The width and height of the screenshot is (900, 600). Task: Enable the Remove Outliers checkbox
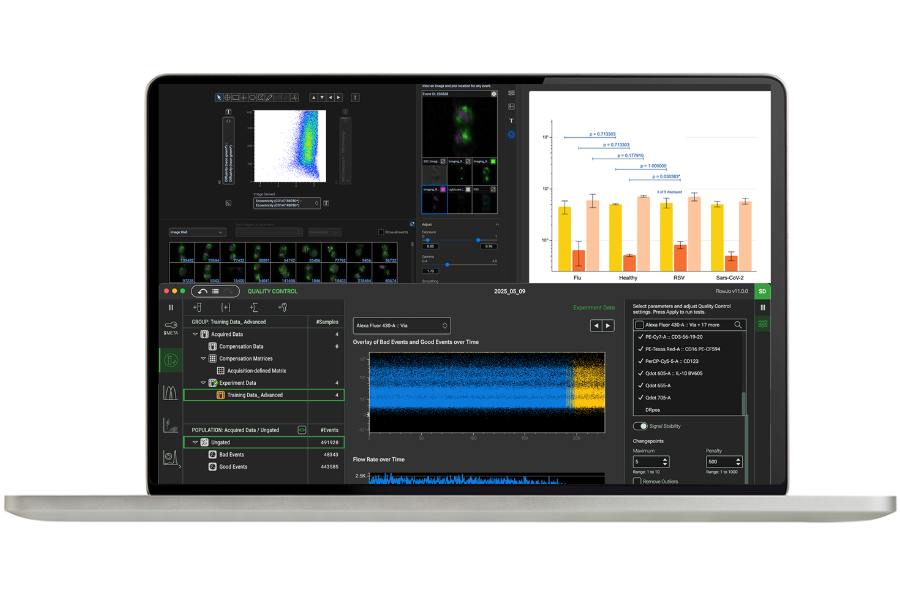[x=637, y=482]
